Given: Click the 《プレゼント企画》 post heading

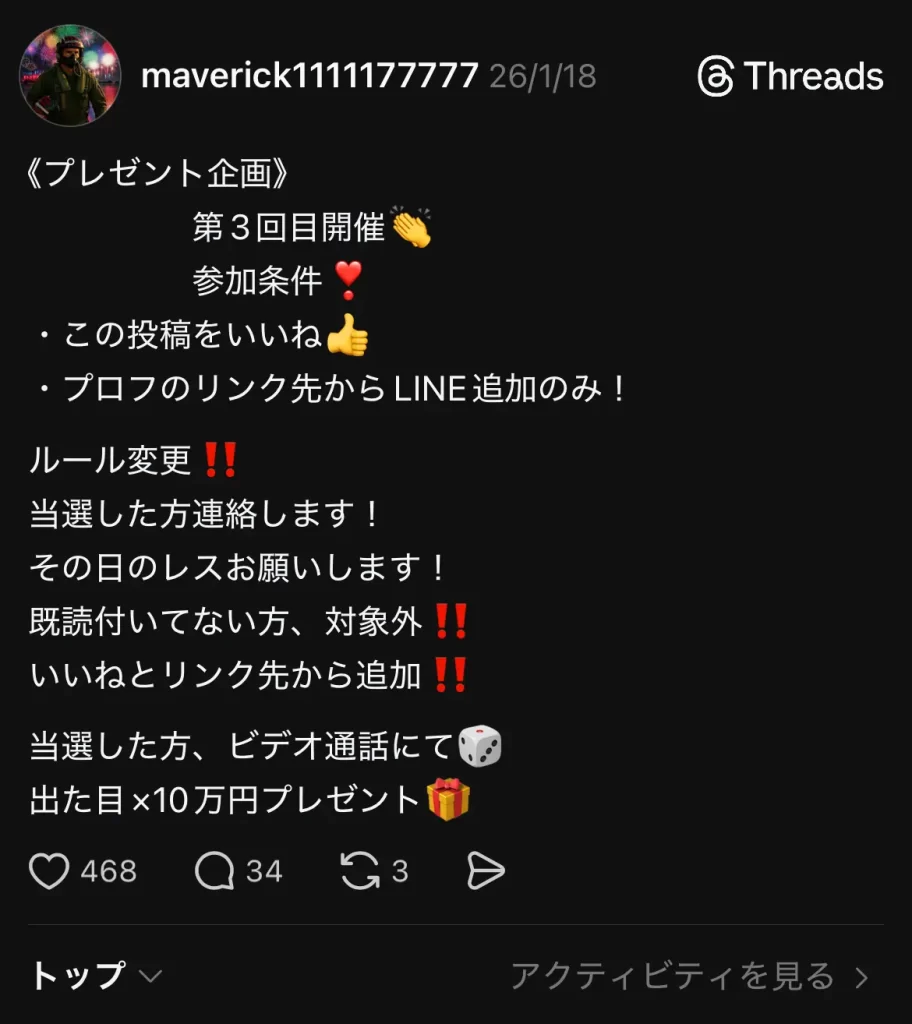Looking at the screenshot, I should click(x=157, y=174).
